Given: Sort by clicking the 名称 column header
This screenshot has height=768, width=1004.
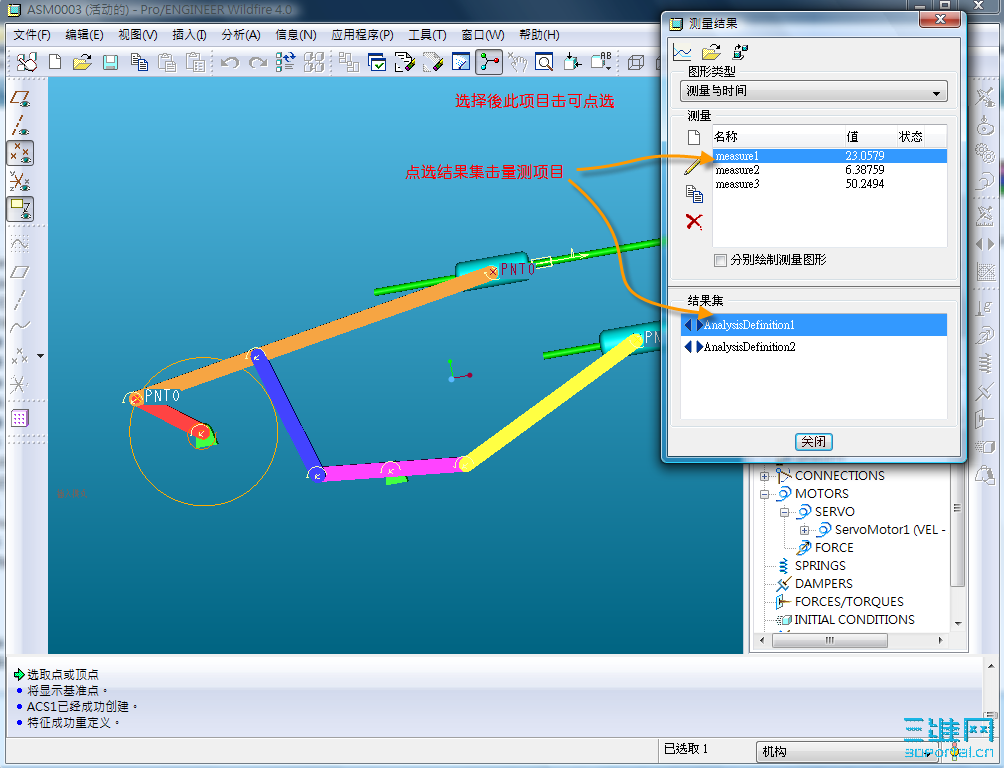Looking at the screenshot, I should click(777, 136).
